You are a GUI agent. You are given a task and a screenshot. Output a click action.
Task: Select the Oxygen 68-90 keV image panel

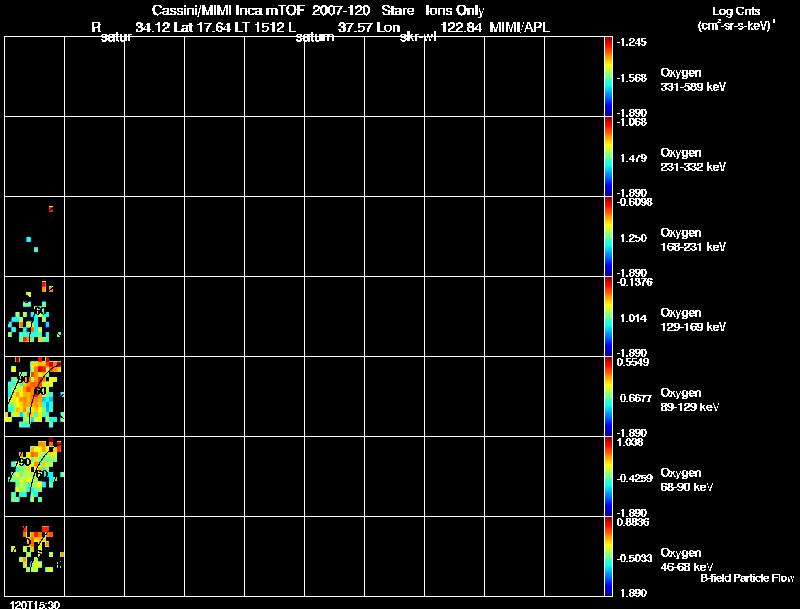[35, 476]
